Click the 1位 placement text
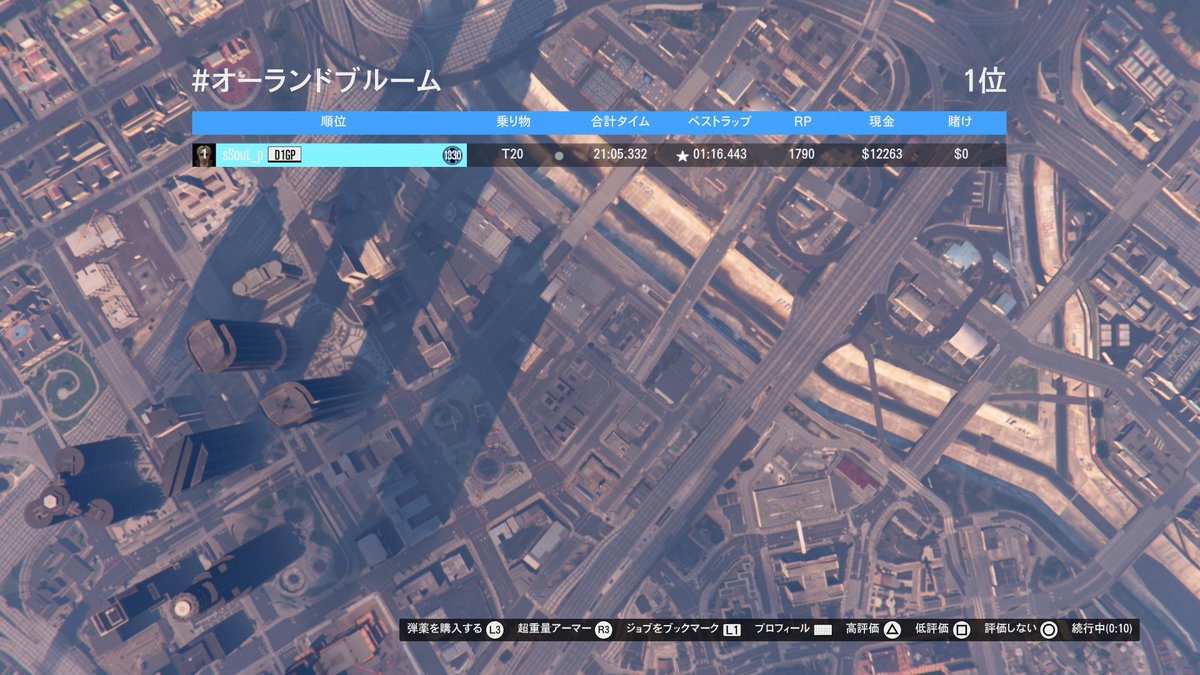Image resolution: width=1200 pixels, height=675 pixels. (985, 81)
